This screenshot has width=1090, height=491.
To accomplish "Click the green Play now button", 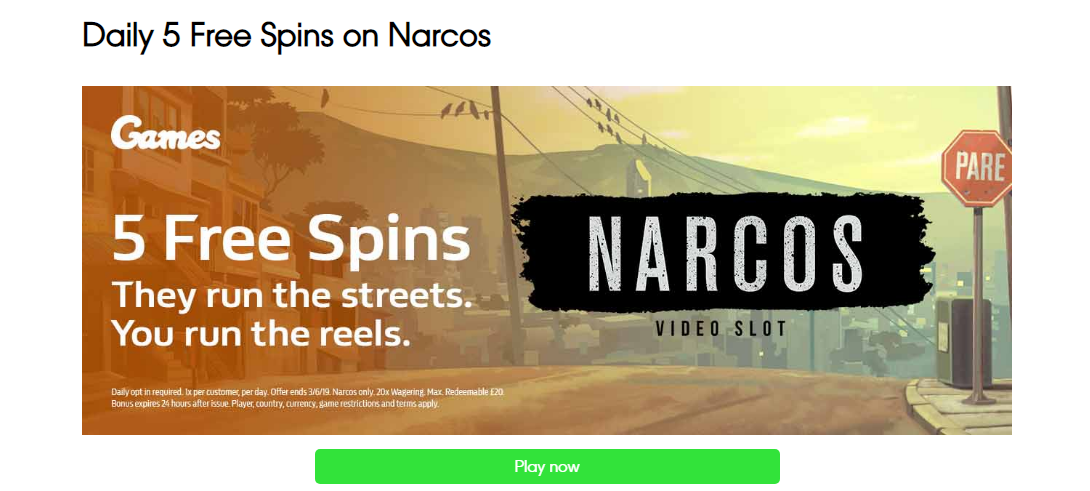I will coord(547,466).
